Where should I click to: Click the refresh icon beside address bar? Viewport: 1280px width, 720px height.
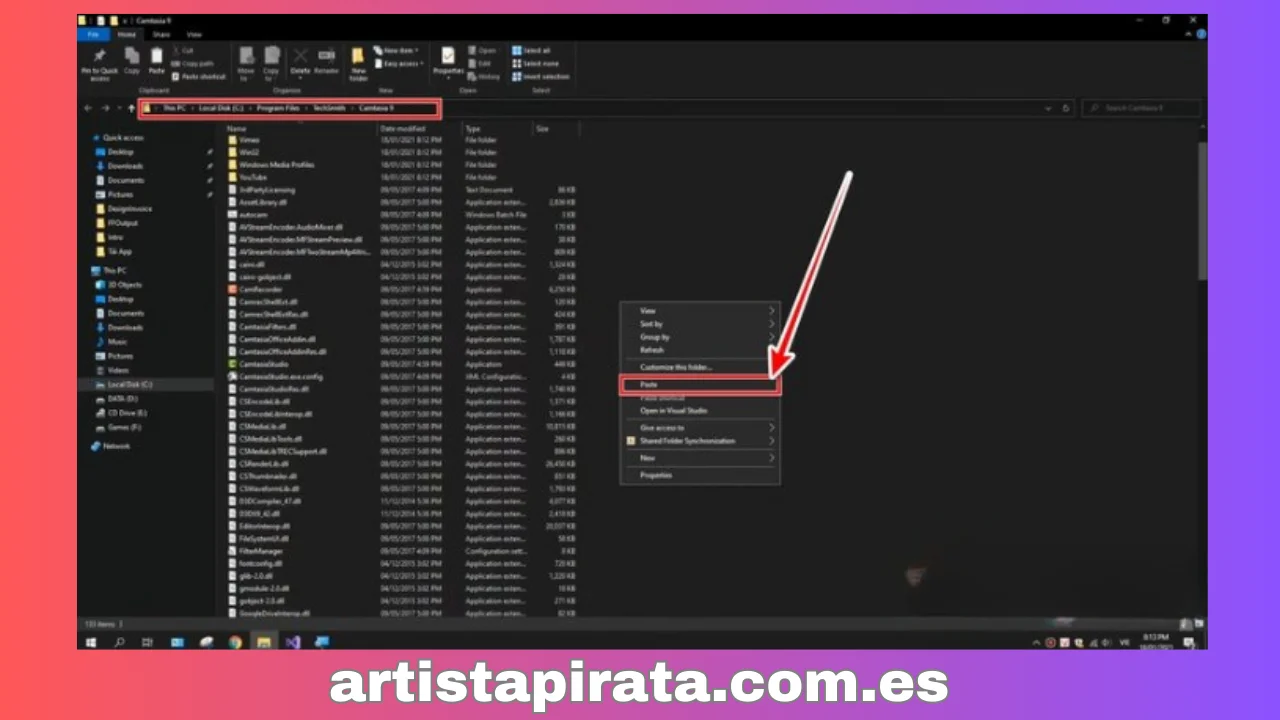coord(1067,108)
